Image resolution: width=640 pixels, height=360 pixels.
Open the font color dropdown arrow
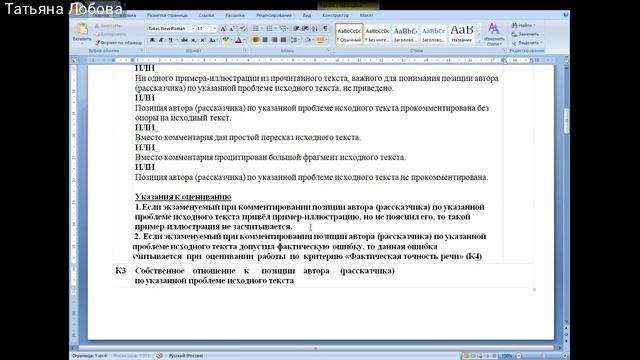[x=244, y=40]
